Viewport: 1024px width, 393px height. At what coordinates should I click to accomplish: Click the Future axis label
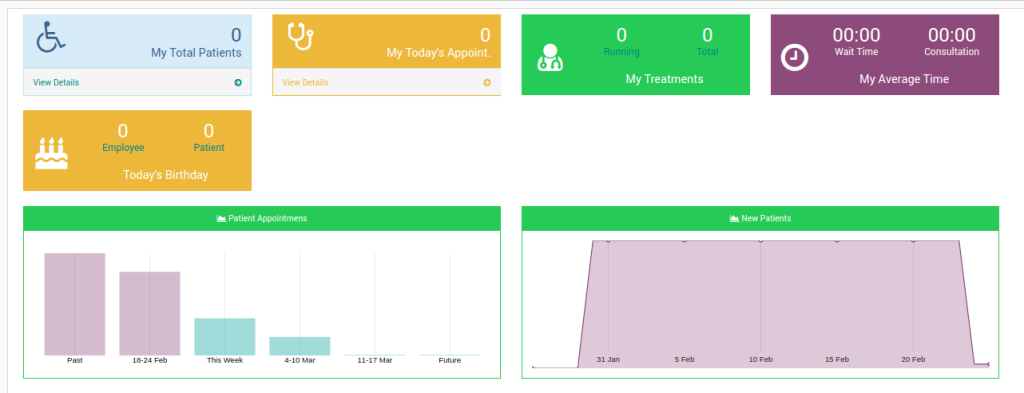point(450,360)
